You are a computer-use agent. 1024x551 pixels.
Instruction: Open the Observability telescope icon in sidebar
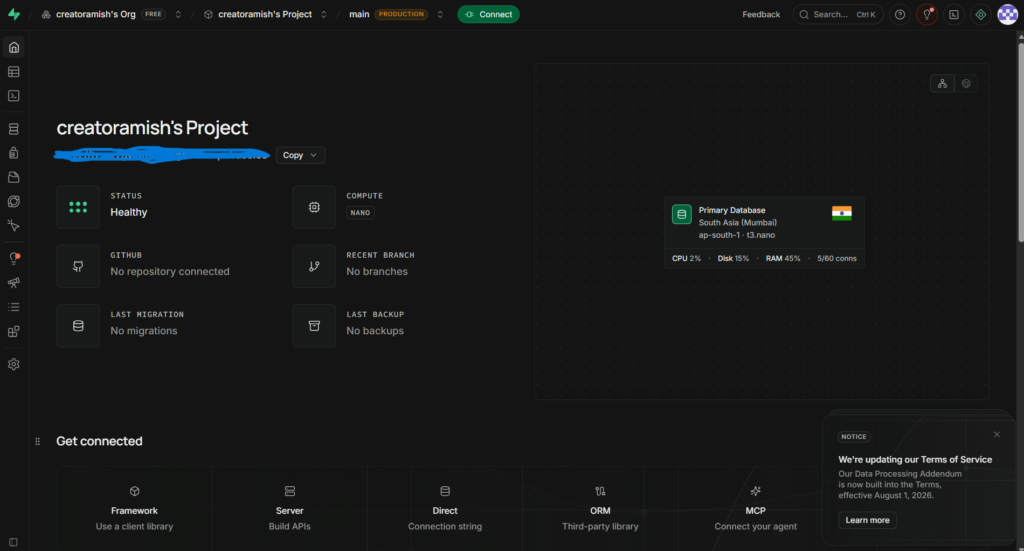coord(14,283)
